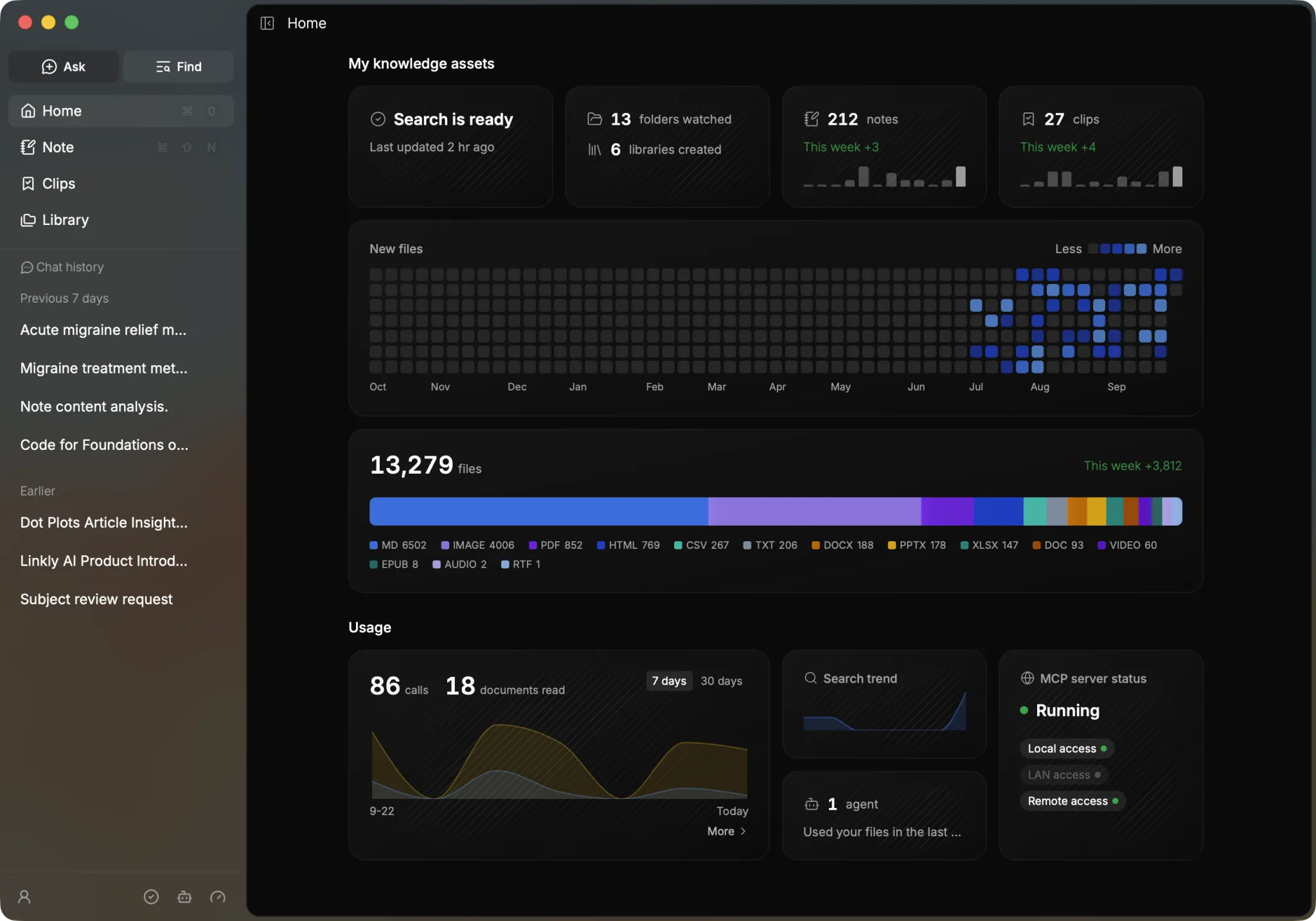Click the notes edit icon on the notes card
The height and width of the screenshot is (921, 1316).
click(812, 119)
